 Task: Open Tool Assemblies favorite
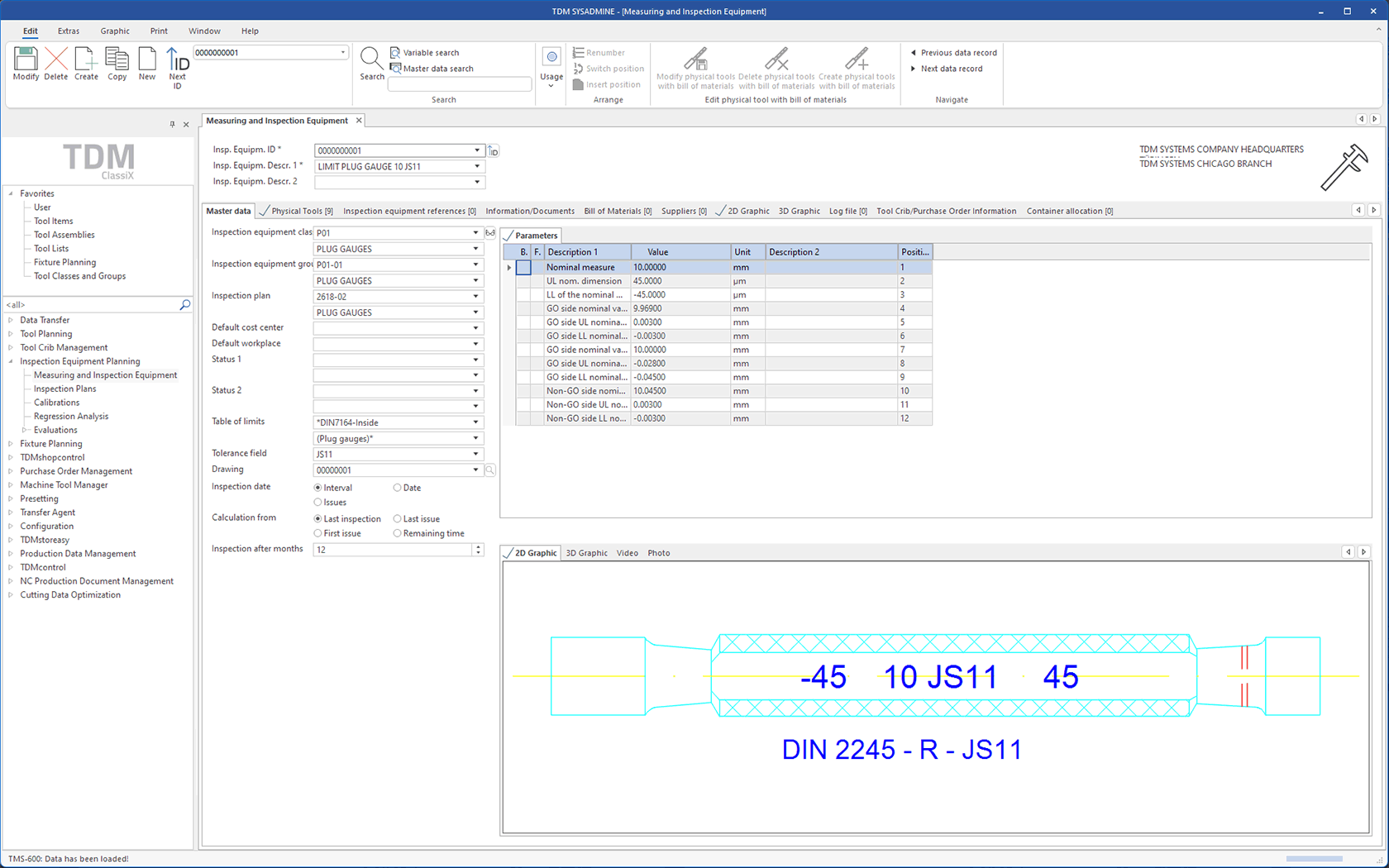click(64, 235)
